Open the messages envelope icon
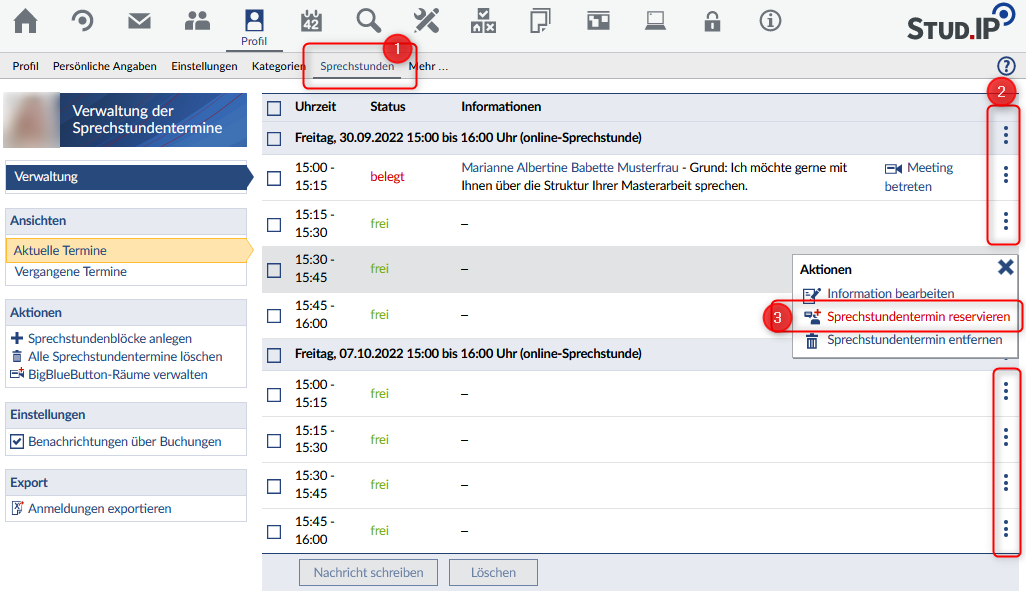Image resolution: width=1026 pixels, height=613 pixels. coord(140,21)
